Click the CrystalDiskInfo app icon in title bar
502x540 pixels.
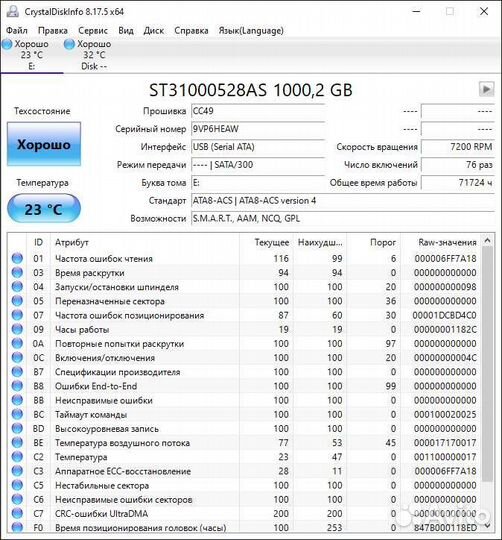pyautogui.click(x=13, y=11)
